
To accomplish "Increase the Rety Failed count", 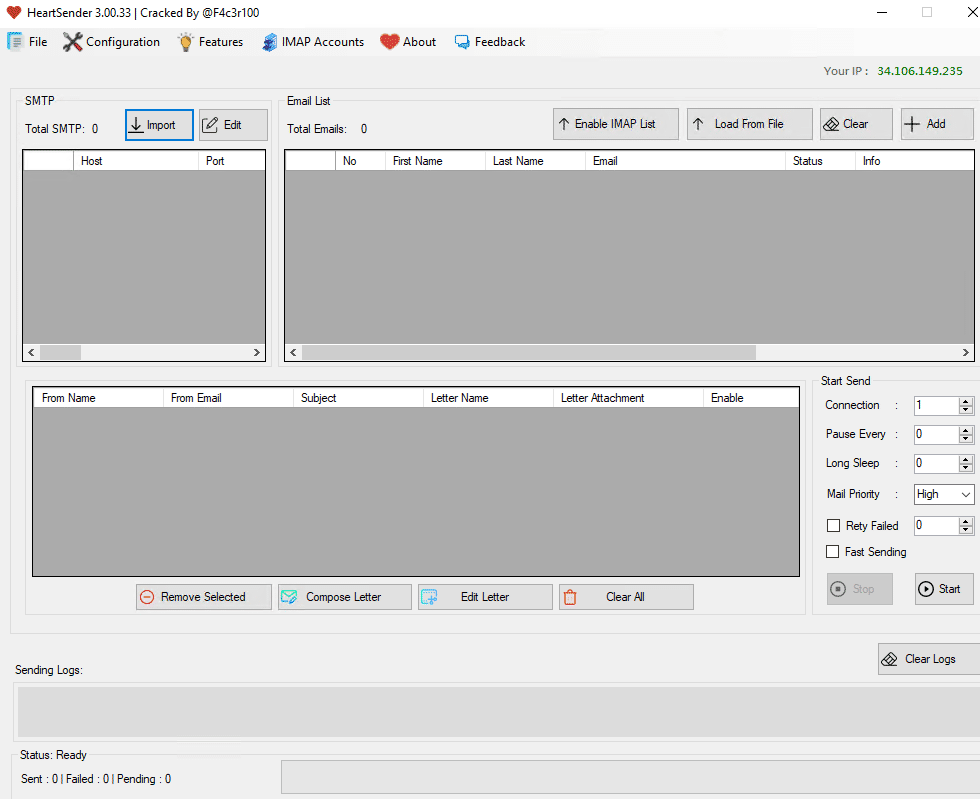I will point(966,521).
